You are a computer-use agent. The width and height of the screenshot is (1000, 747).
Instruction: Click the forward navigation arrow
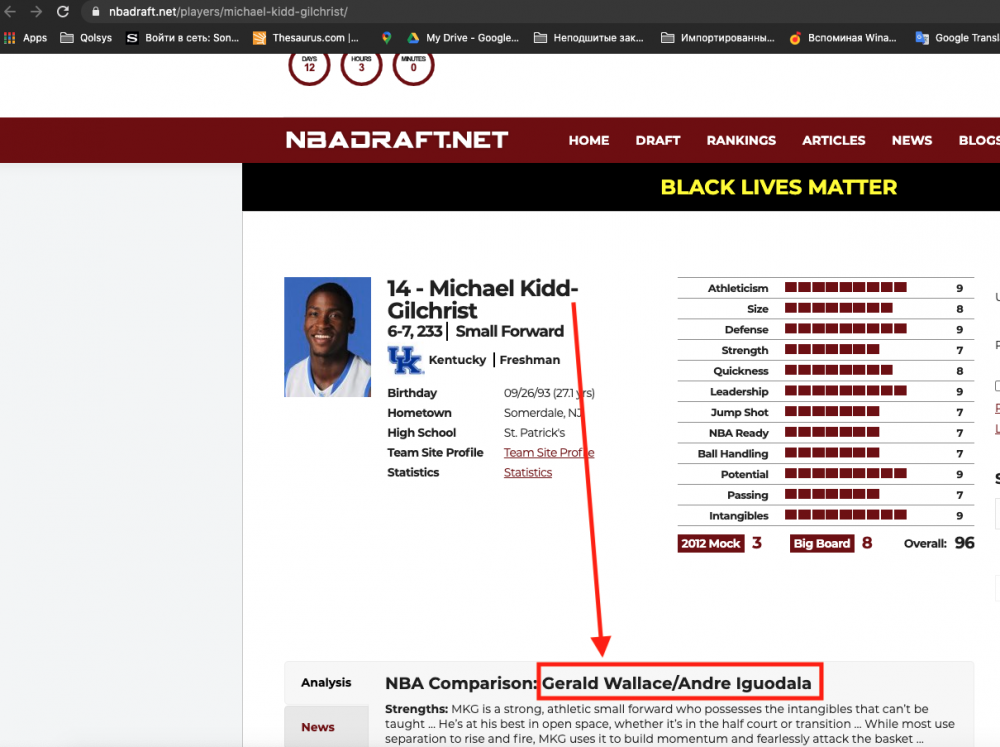click(36, 13)
